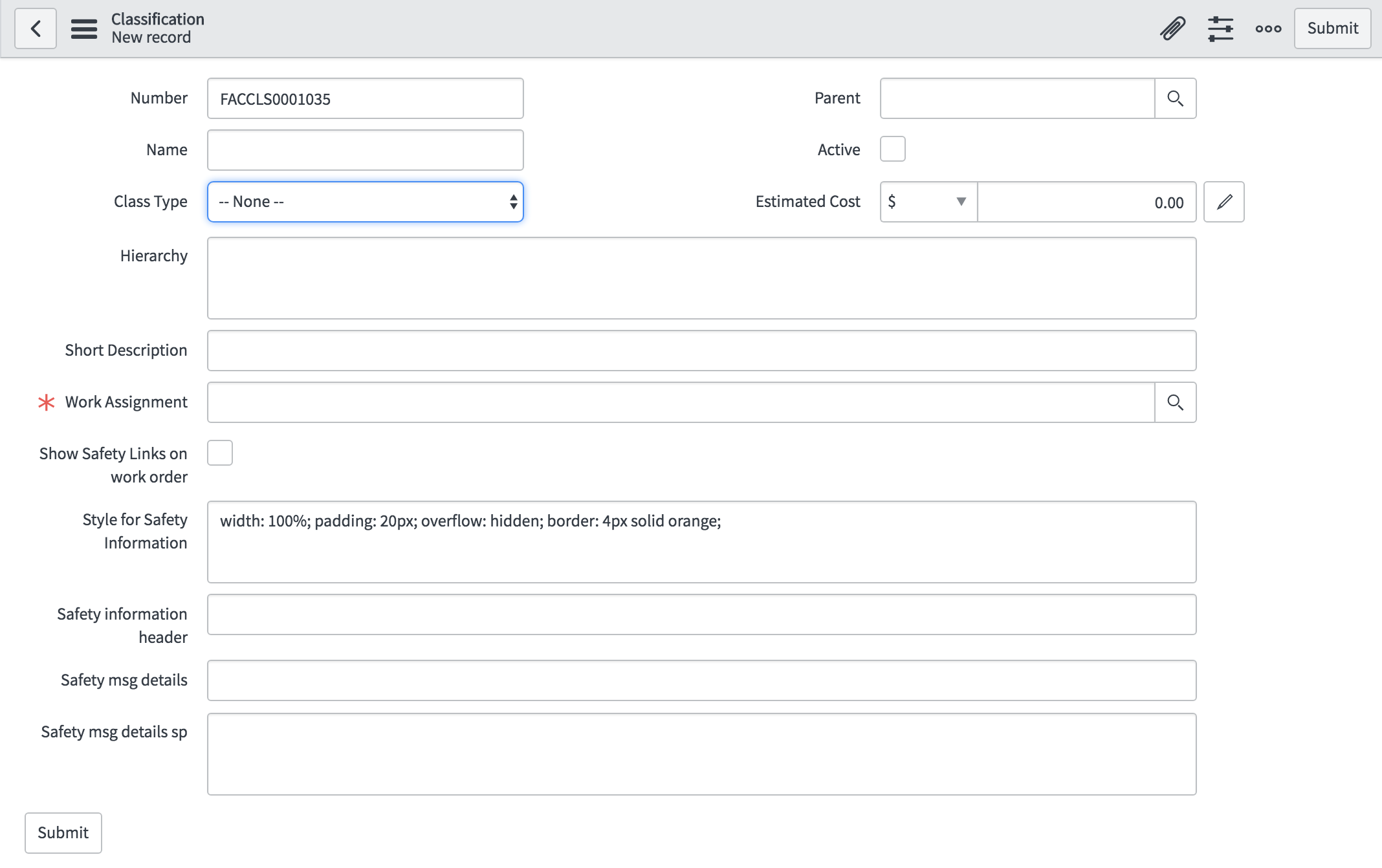Expand the currency symbol dropdown

click(x=928, y=202)
